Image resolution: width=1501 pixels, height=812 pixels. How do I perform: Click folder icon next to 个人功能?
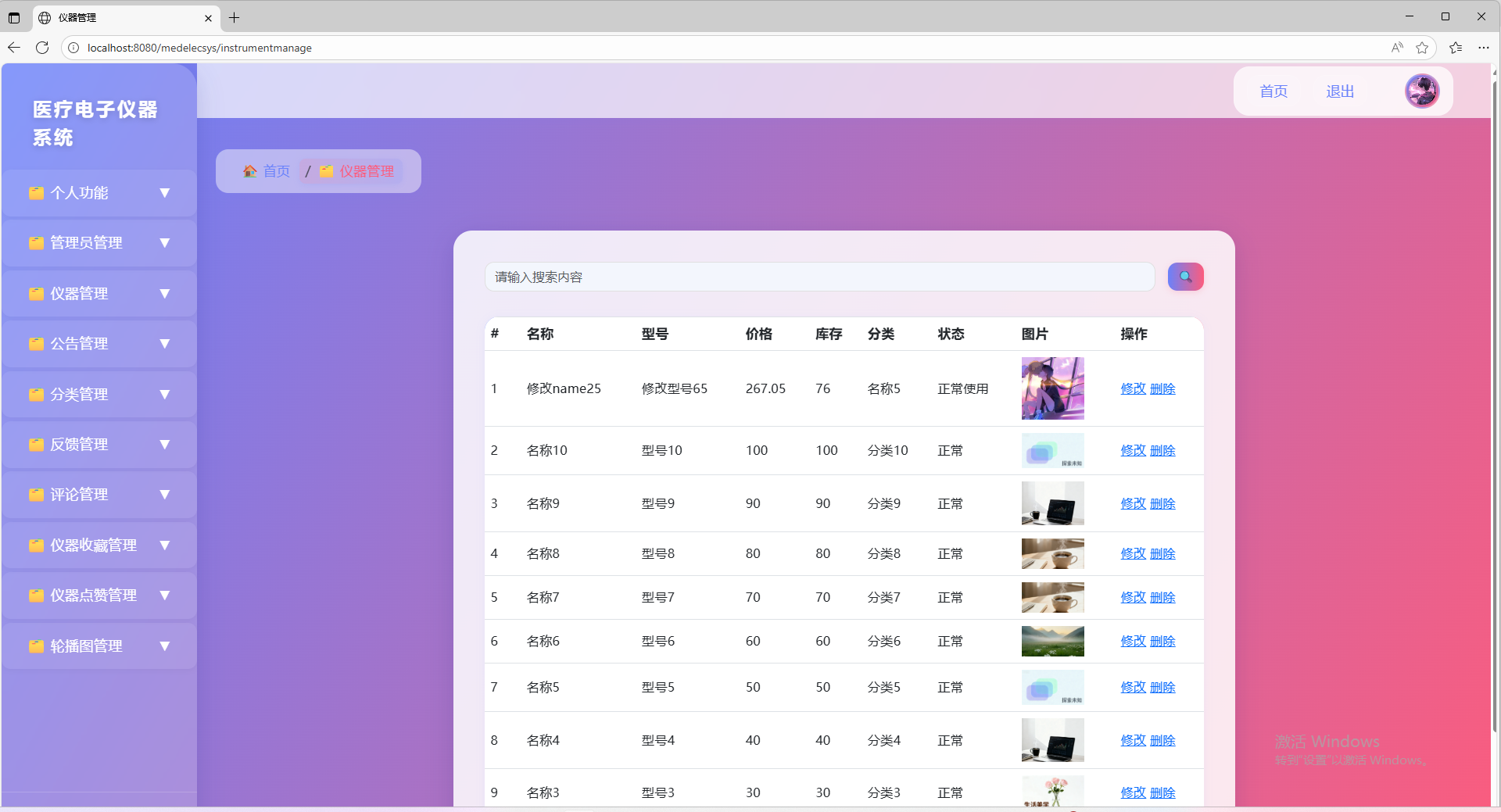click(36, 193)
